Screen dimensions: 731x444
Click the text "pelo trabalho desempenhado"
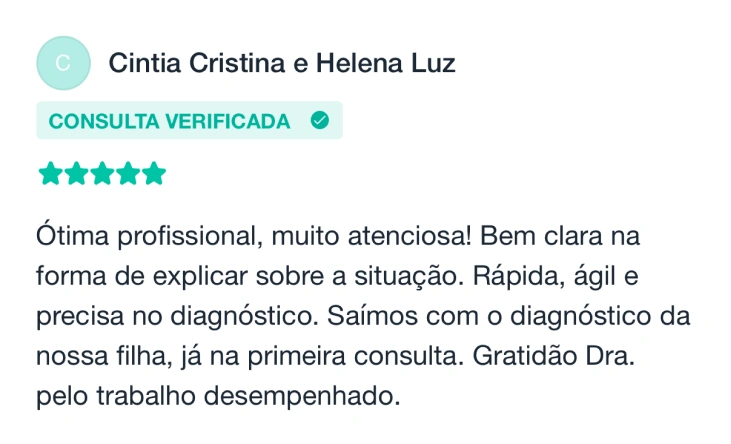coord(218,395)
